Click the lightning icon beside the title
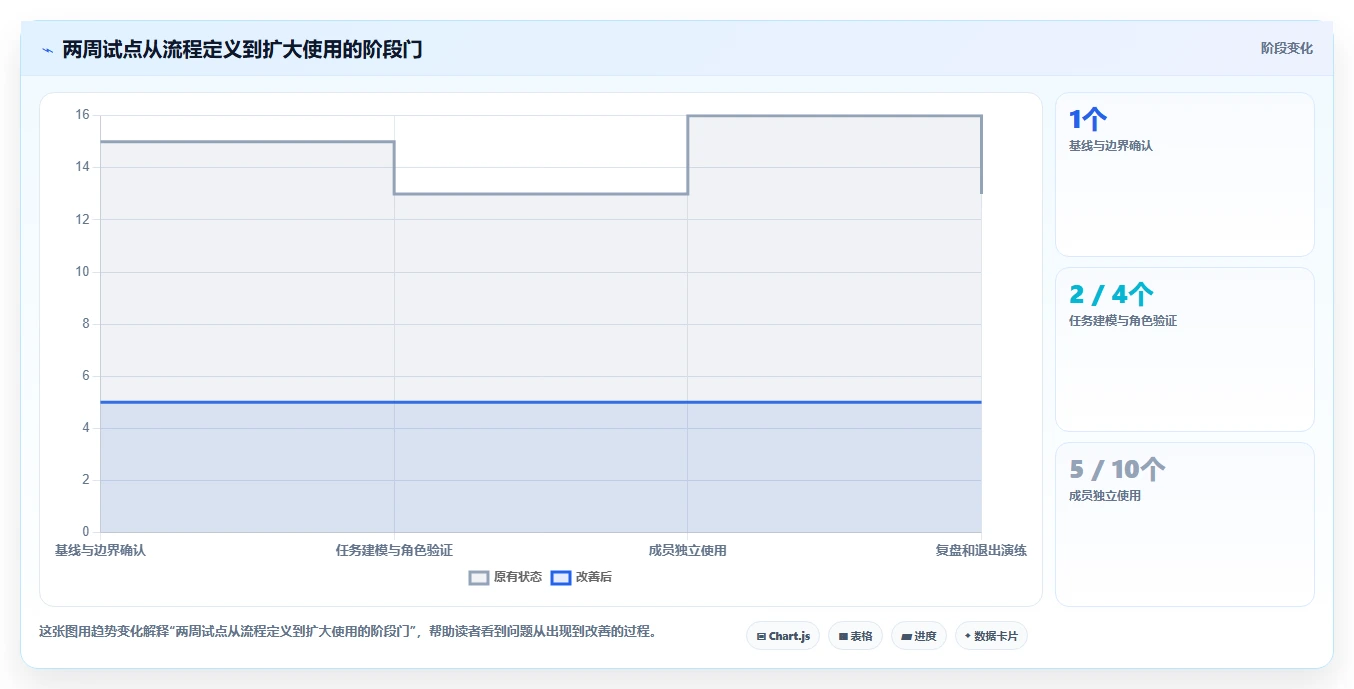 47,49
